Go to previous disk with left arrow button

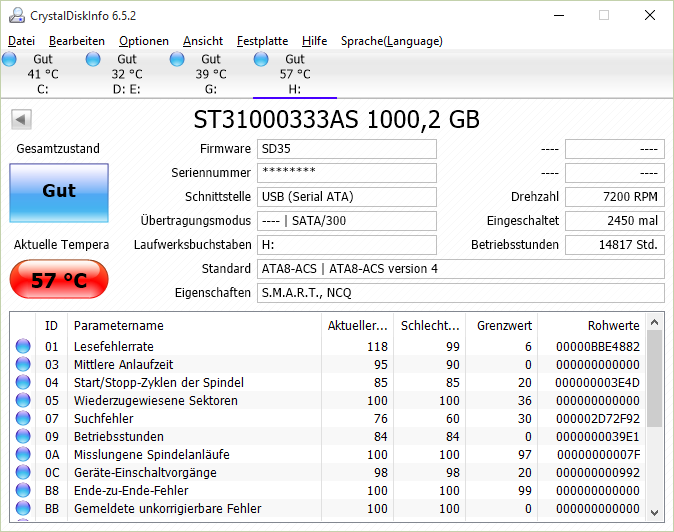click(21, 119)
